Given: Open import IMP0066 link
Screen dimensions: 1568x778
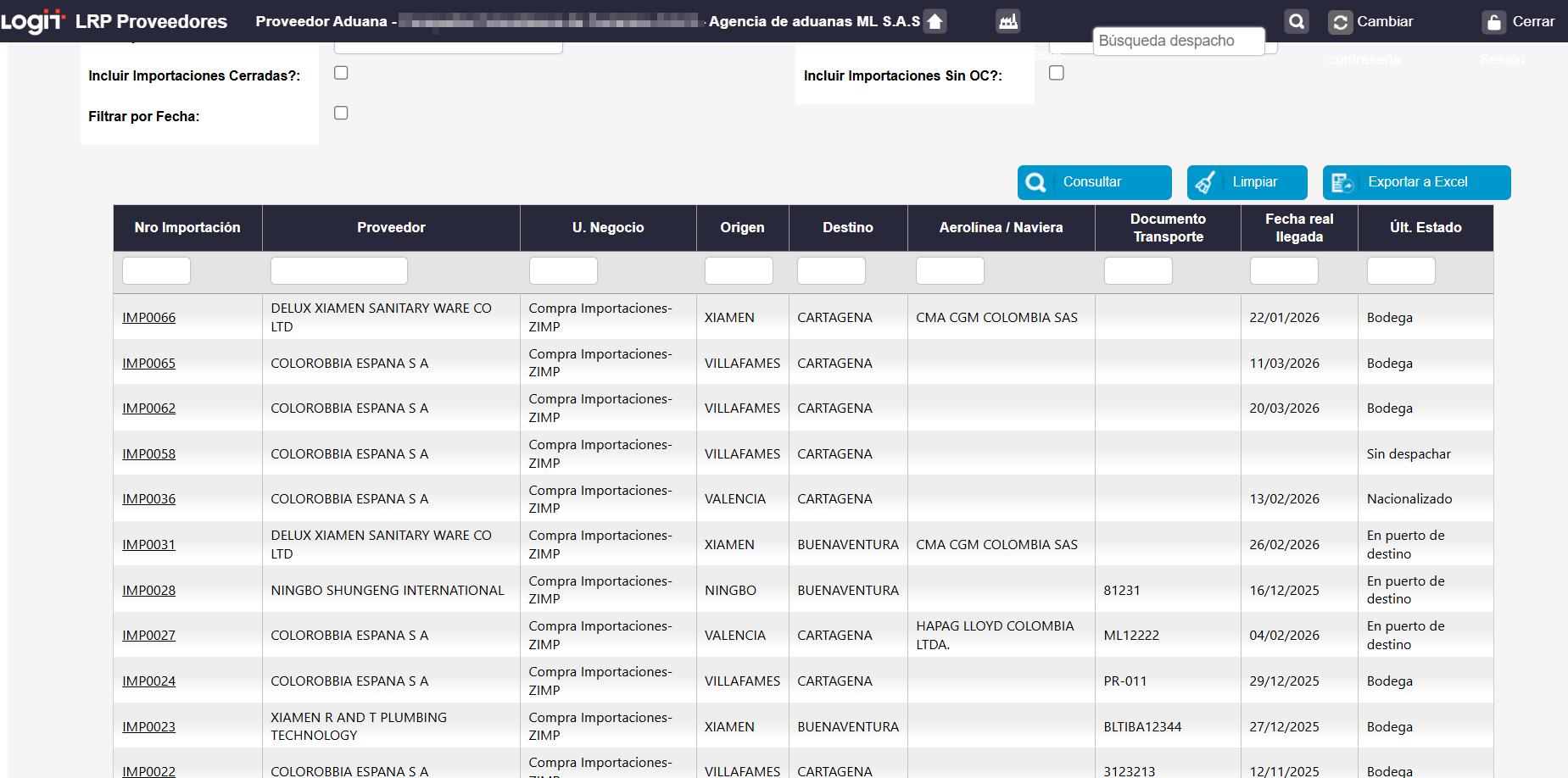Looking at the screenshot, I should click(148, 318).
